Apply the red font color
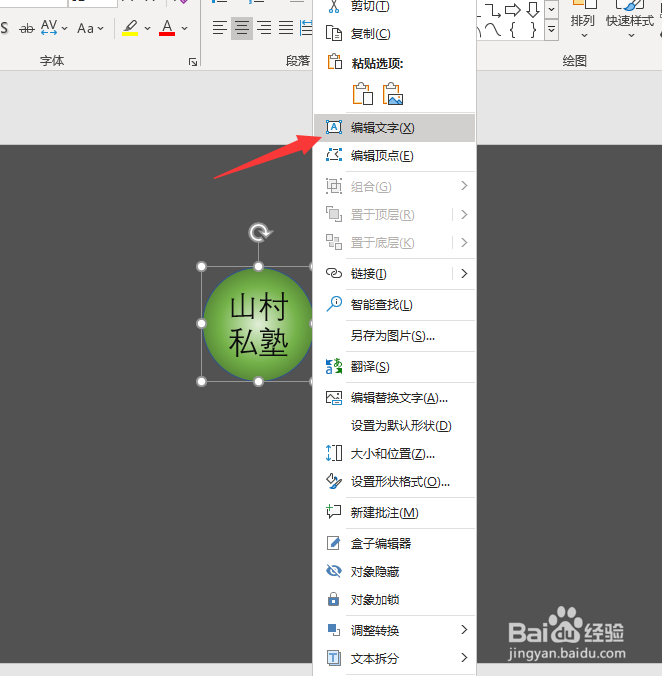The width and height of the screenshot is (662, 676). (167, 28)
